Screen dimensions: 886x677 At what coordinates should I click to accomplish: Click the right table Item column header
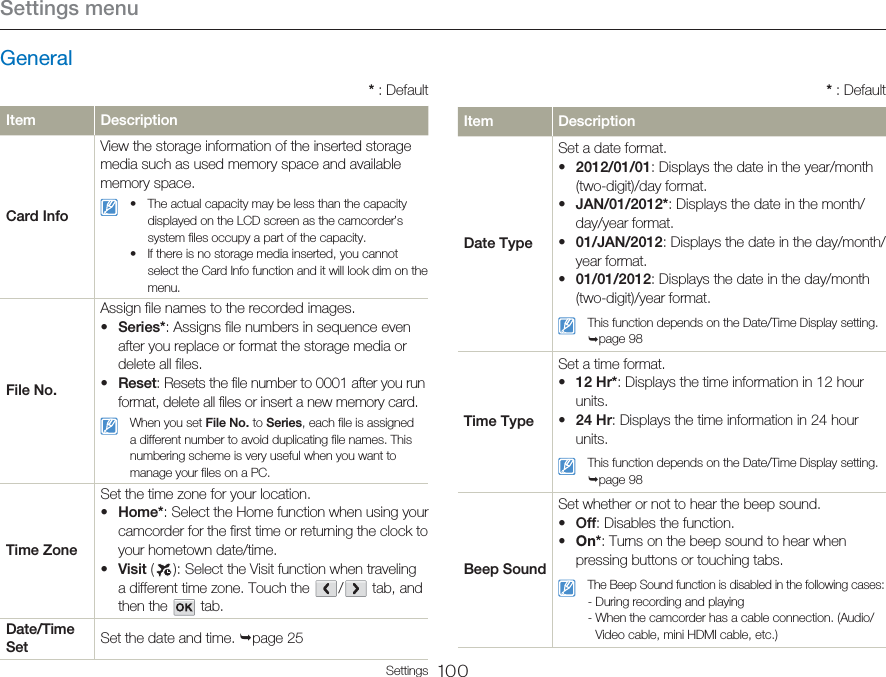tap(505, 121)
